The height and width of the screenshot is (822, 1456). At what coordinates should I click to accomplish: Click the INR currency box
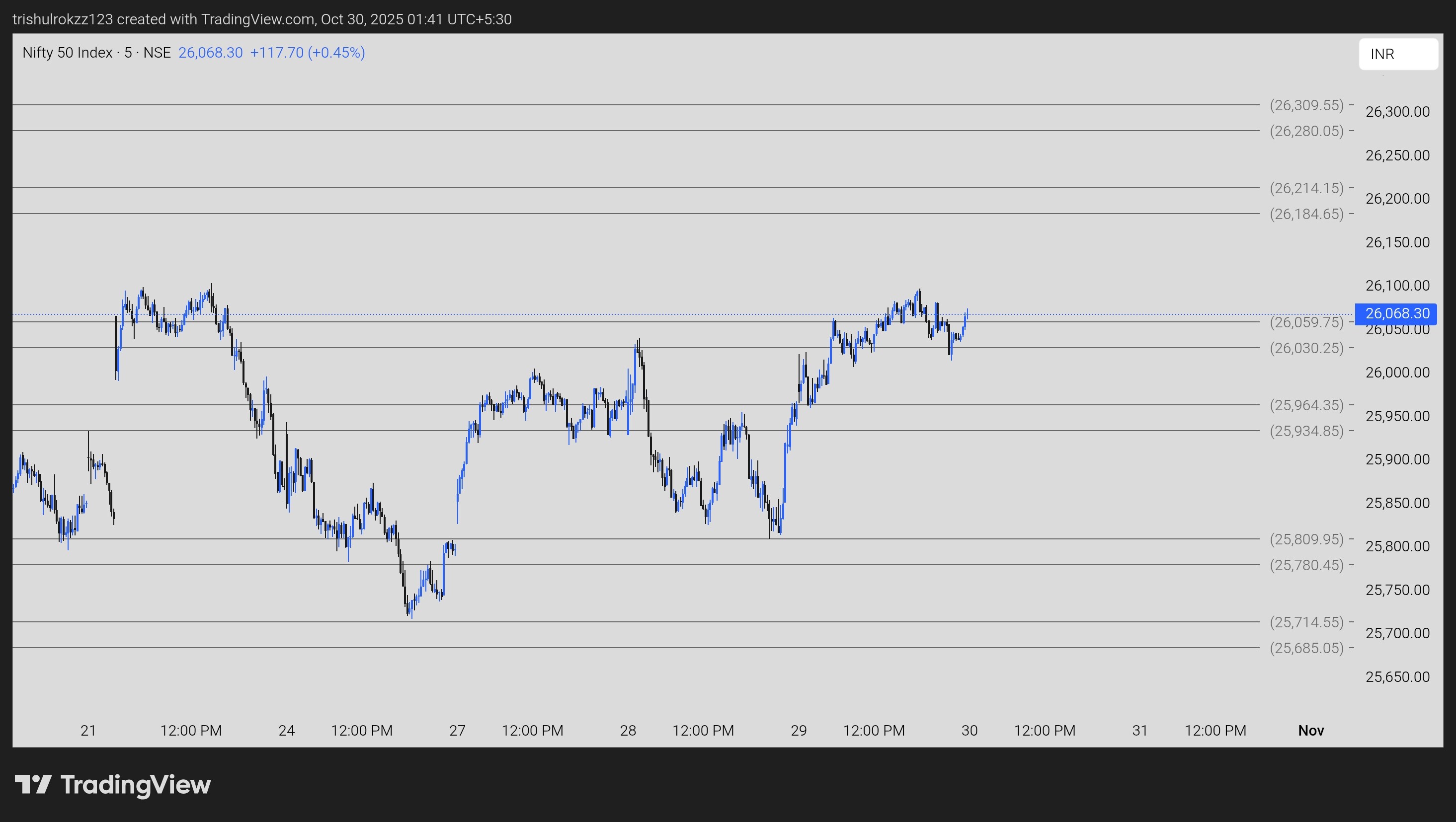[x=1397, y=54]
